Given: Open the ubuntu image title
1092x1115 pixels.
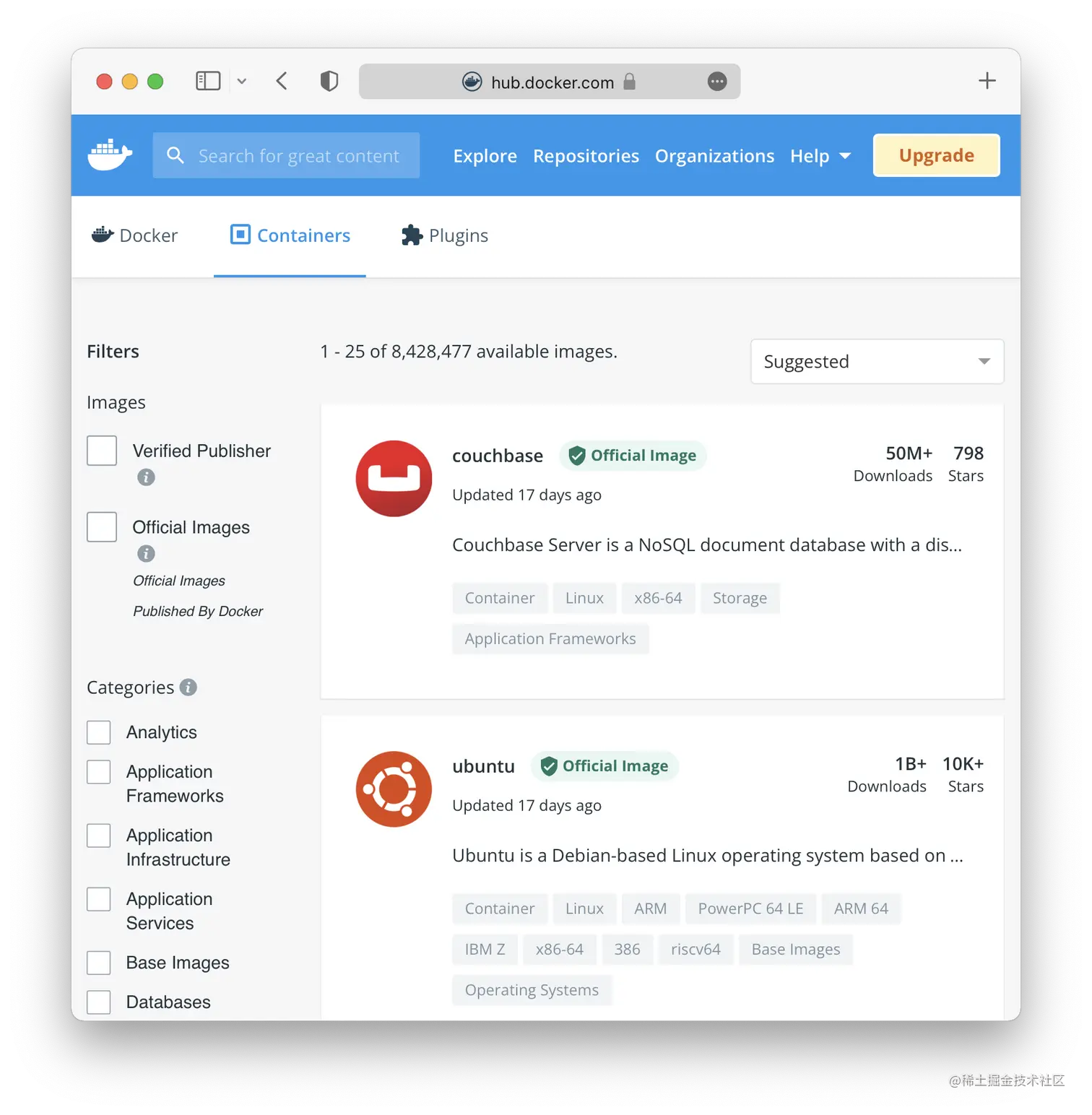Looking at the screenshot, I should click(x=484, y=766).
